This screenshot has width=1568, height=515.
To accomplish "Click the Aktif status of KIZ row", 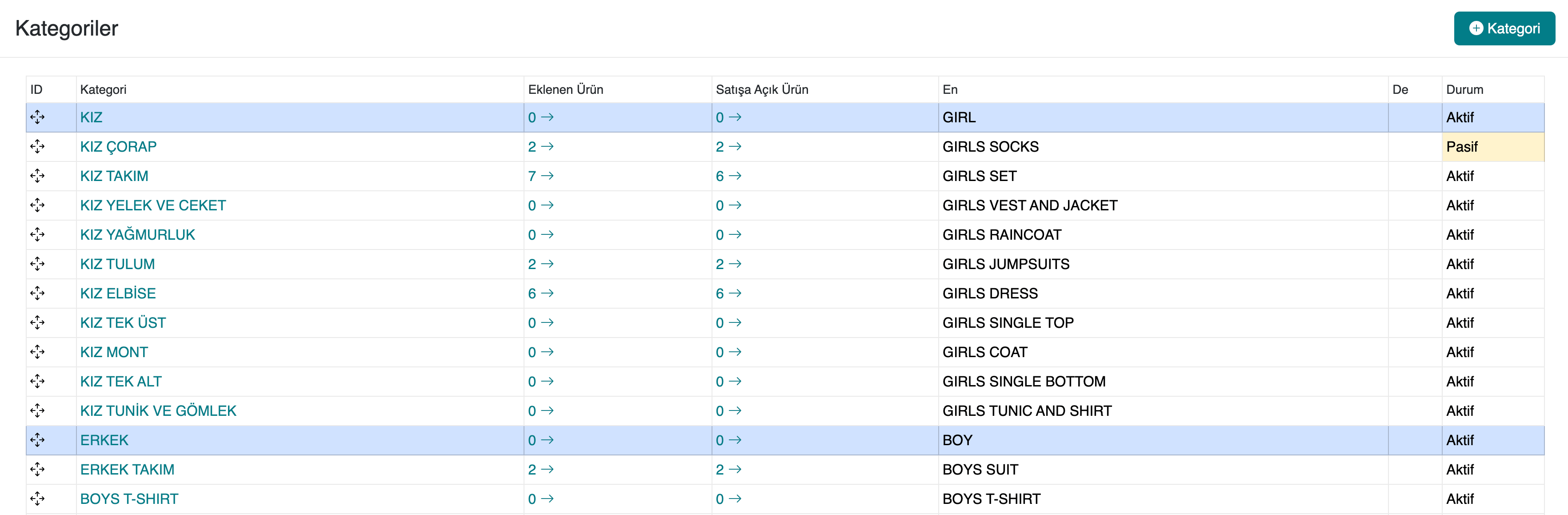I will [1460, 117].
